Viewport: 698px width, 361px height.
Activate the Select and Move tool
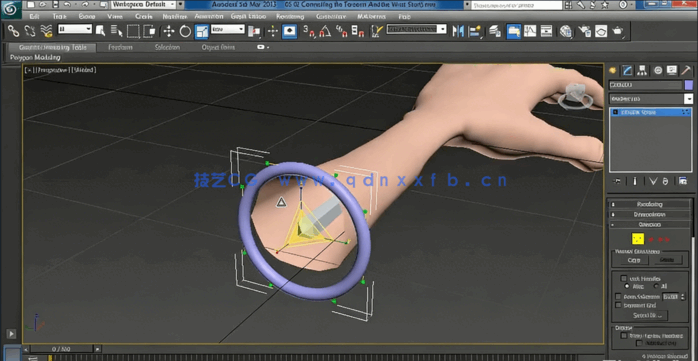(169, 31)
